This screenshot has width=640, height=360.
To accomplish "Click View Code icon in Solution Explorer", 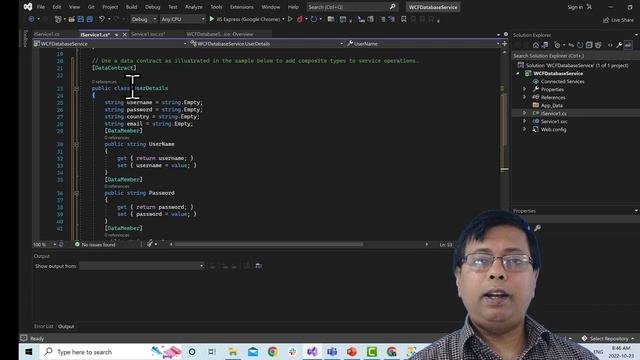I will point(610,45).
